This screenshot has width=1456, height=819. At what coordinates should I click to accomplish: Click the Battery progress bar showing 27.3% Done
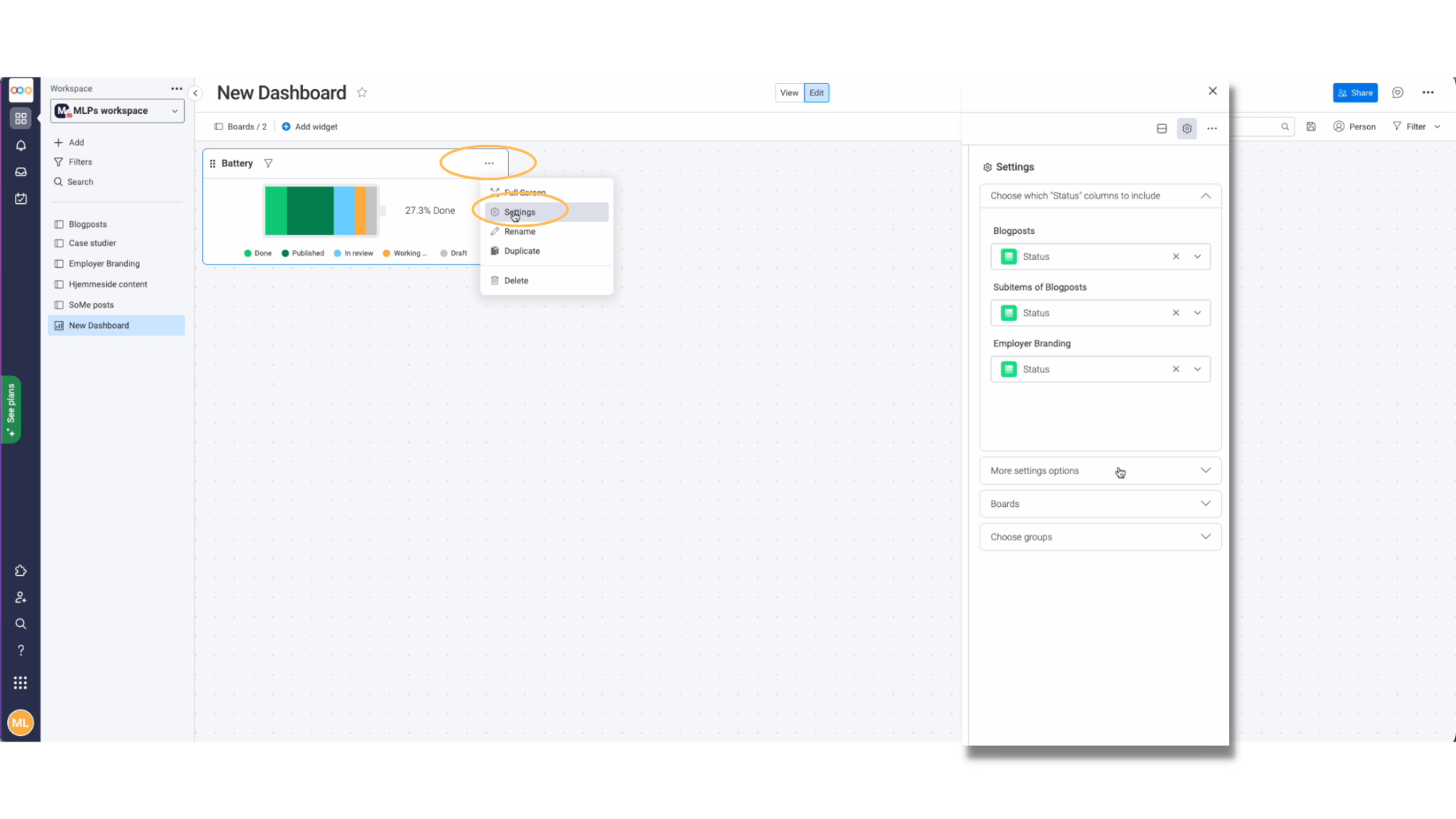[x=321, y=210]
